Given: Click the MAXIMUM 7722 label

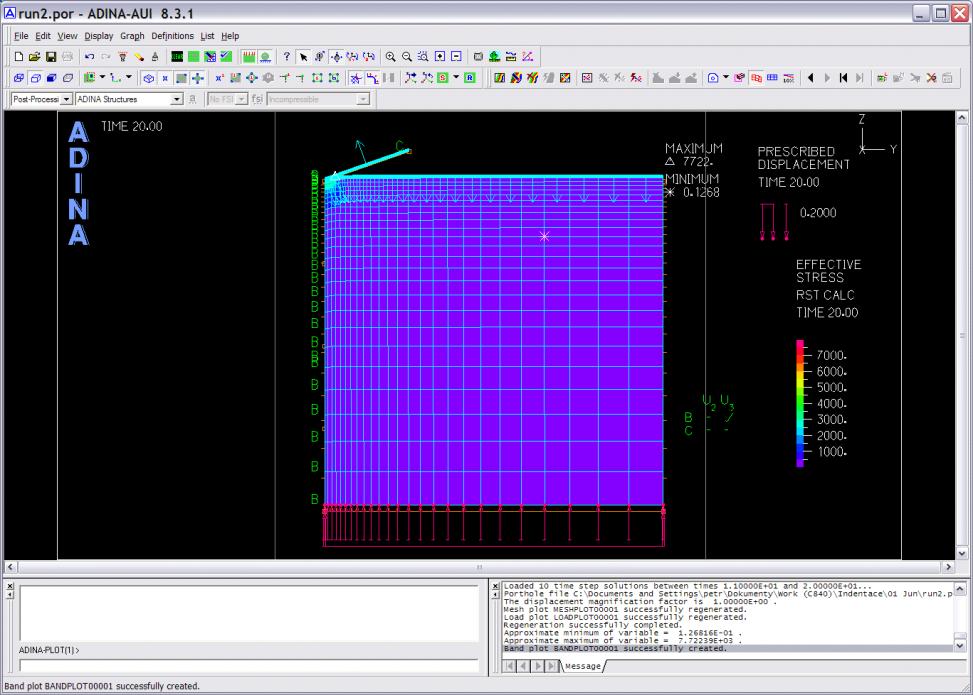Looking at the screenshot, I should pos(694,155).
